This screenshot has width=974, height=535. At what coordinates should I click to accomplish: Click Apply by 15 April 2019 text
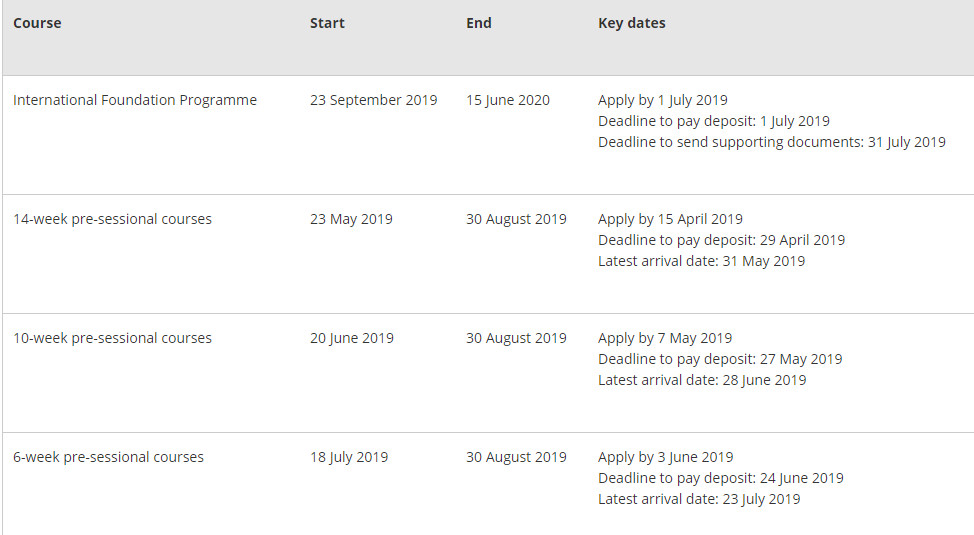(x=670, y=219)
